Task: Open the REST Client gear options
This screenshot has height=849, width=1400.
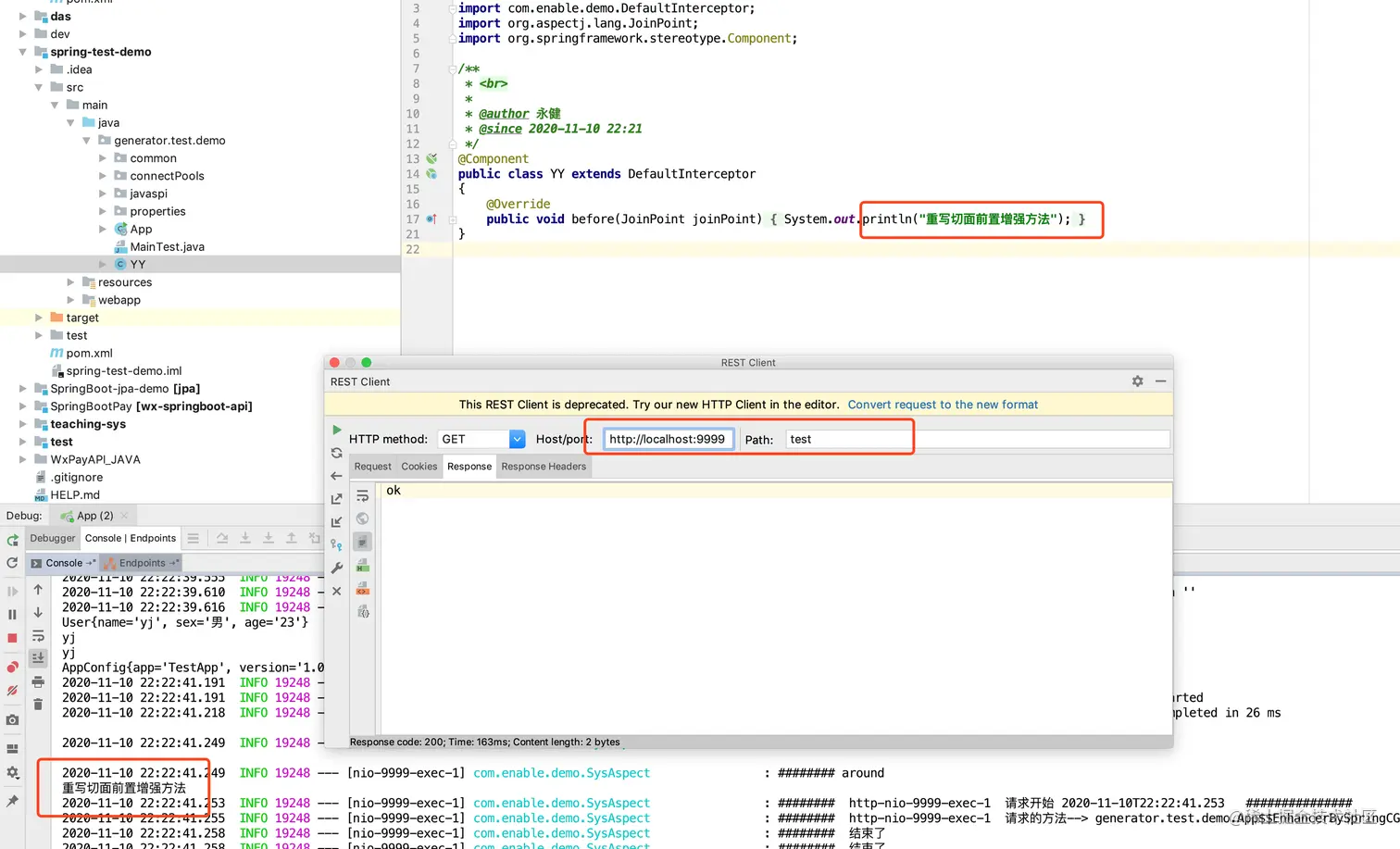Action: [1137, 381]
